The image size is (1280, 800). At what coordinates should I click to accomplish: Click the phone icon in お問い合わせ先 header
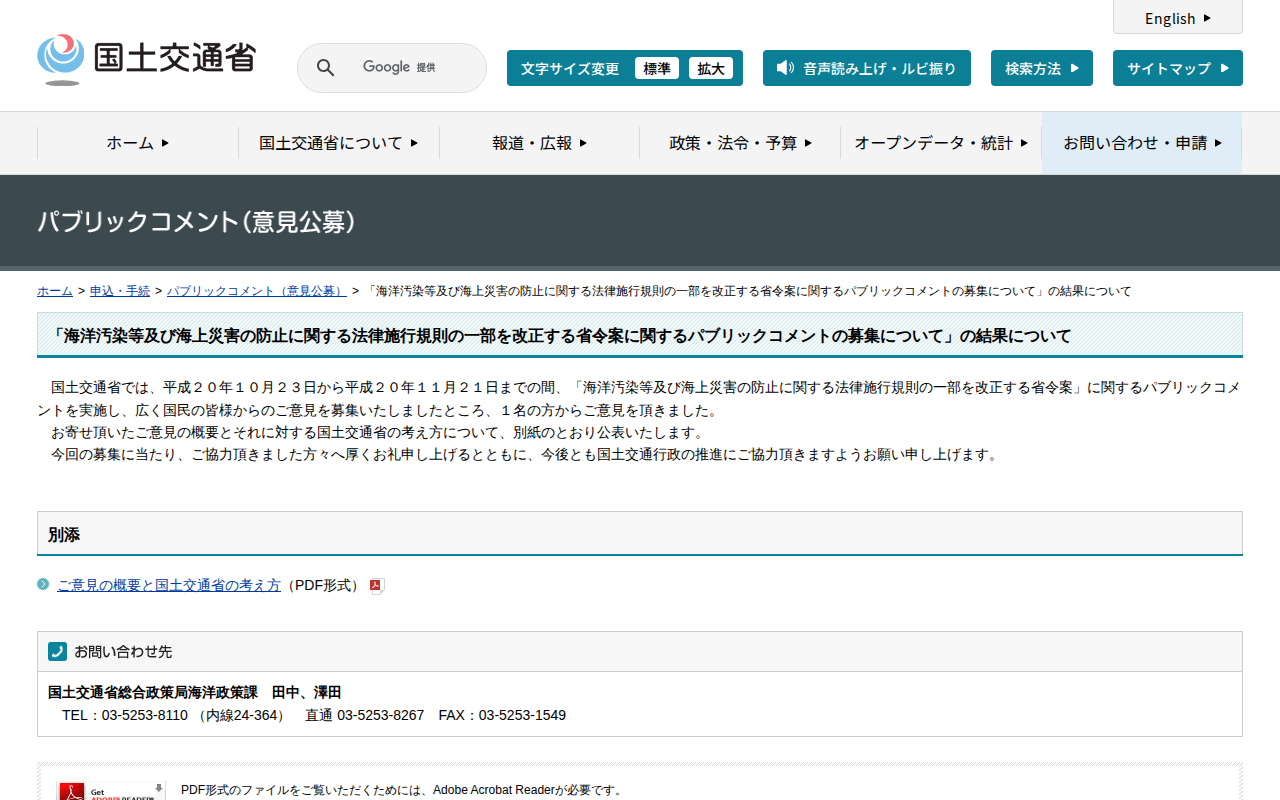57,652
